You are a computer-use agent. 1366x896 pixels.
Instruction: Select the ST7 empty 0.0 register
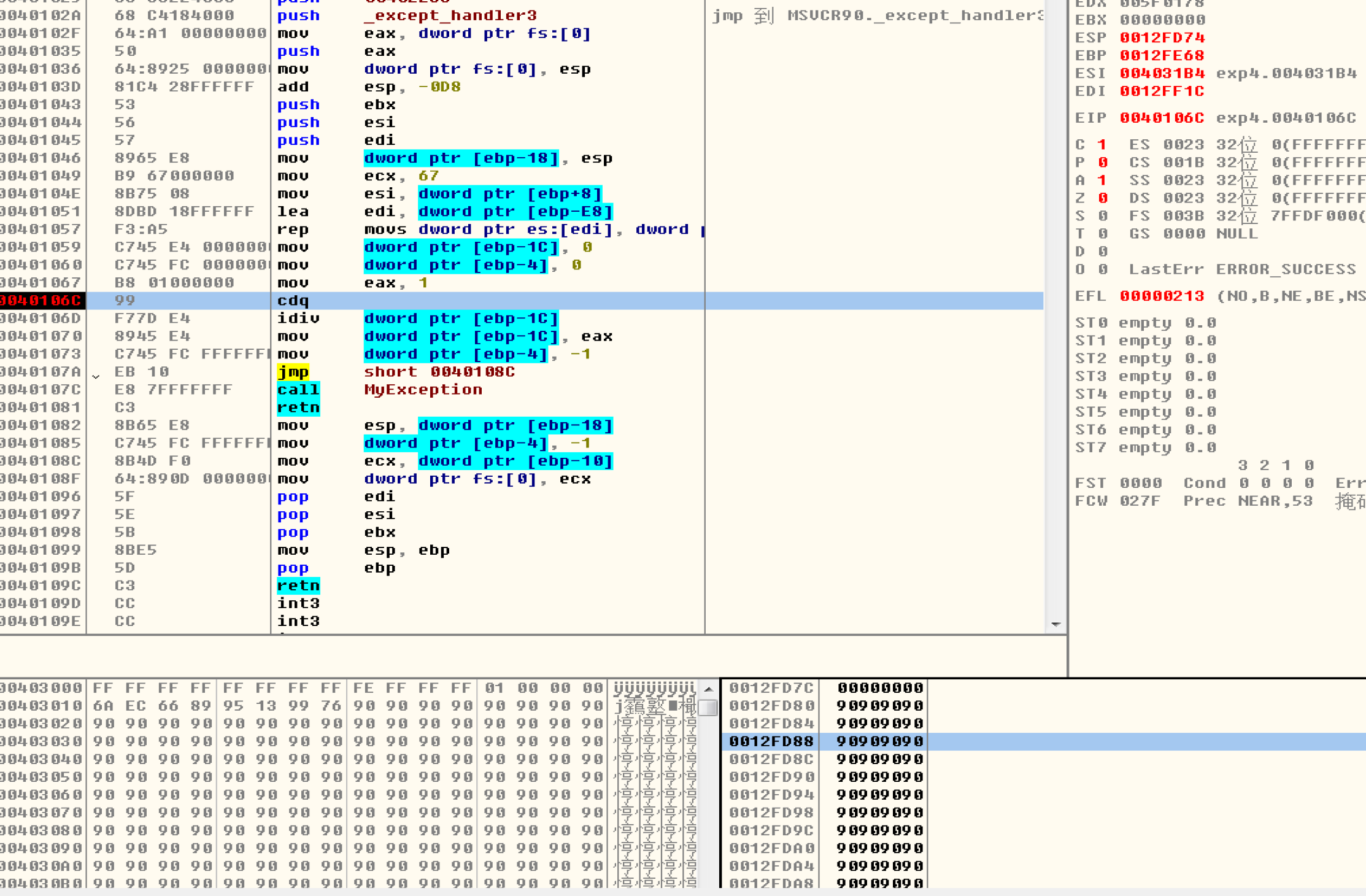pos(1146,447)
